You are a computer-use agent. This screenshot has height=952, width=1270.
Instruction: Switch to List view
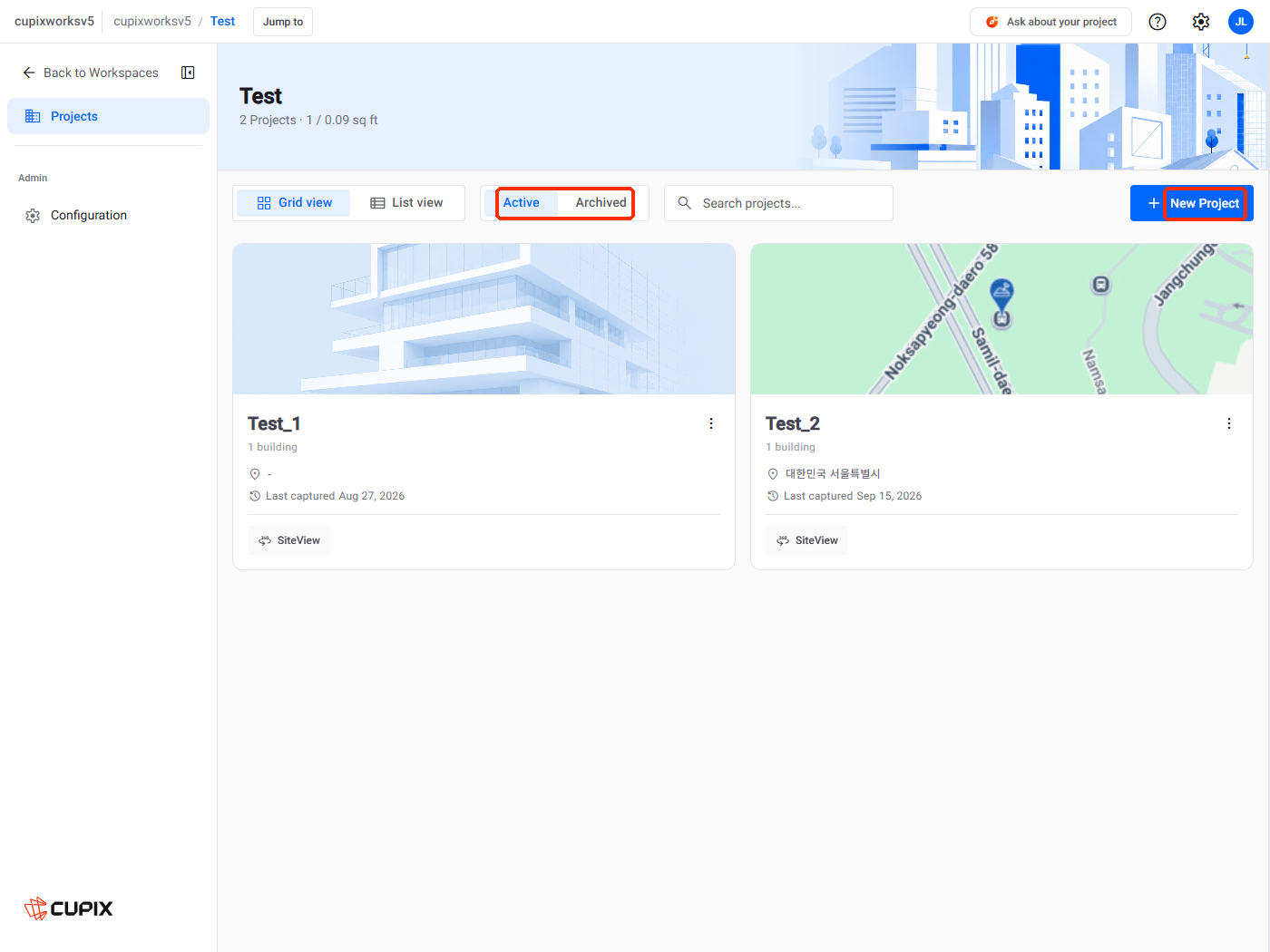[x=406, y=203]
